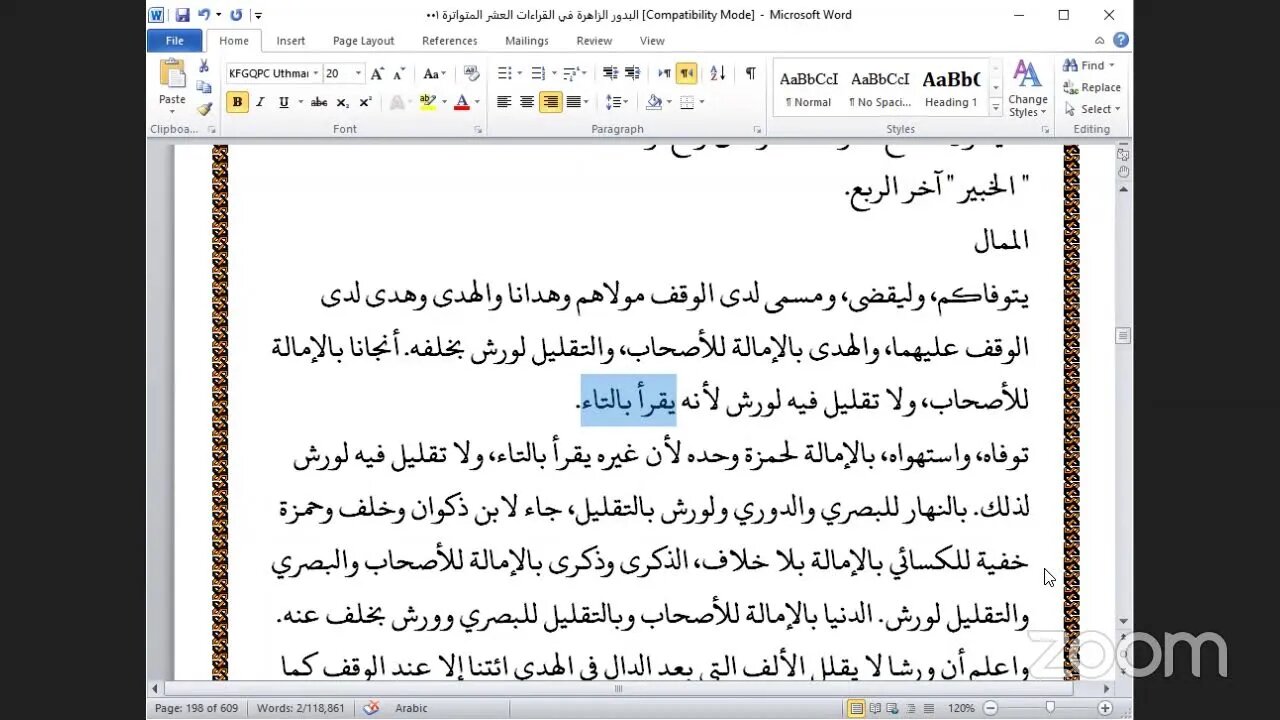
Task: Expand the Borders dropdown arrow
Action: (x=701, y=102)
